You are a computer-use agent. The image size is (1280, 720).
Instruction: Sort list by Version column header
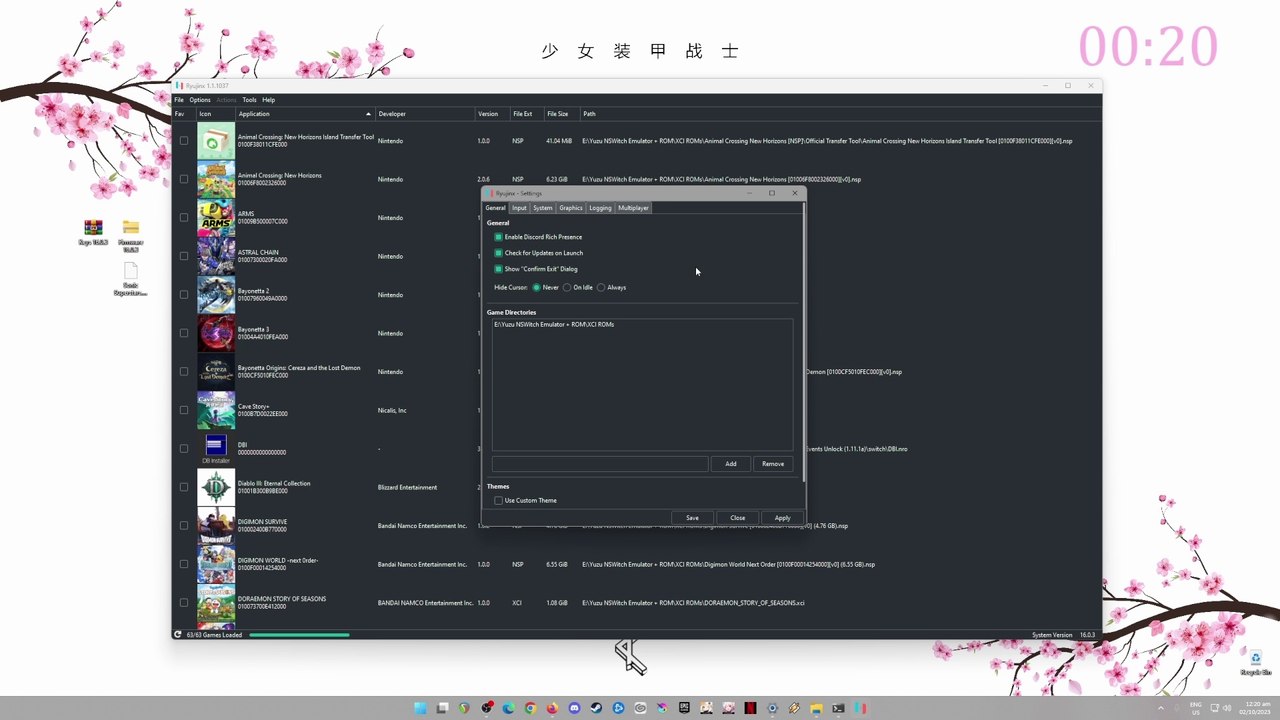(492, 114)
